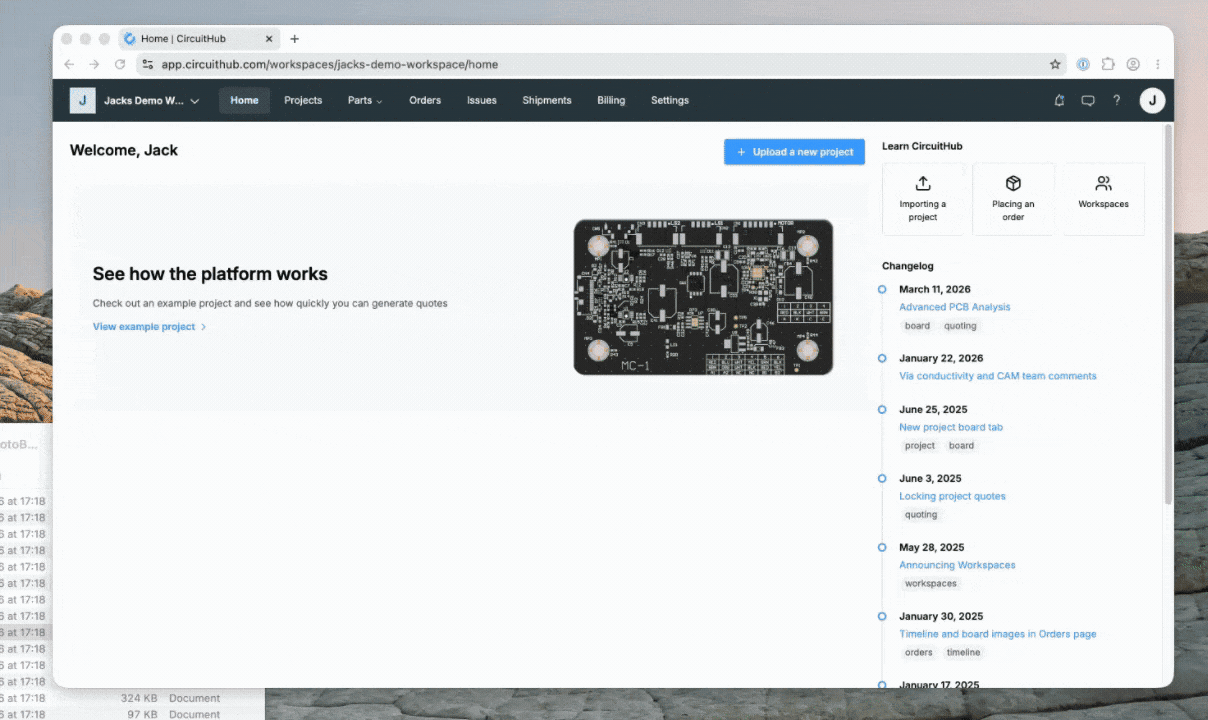This screenshot has height=720, width=1208.
Task: Click the workspace J logo square
Action: pyautogui.click(x=82, y=100)
